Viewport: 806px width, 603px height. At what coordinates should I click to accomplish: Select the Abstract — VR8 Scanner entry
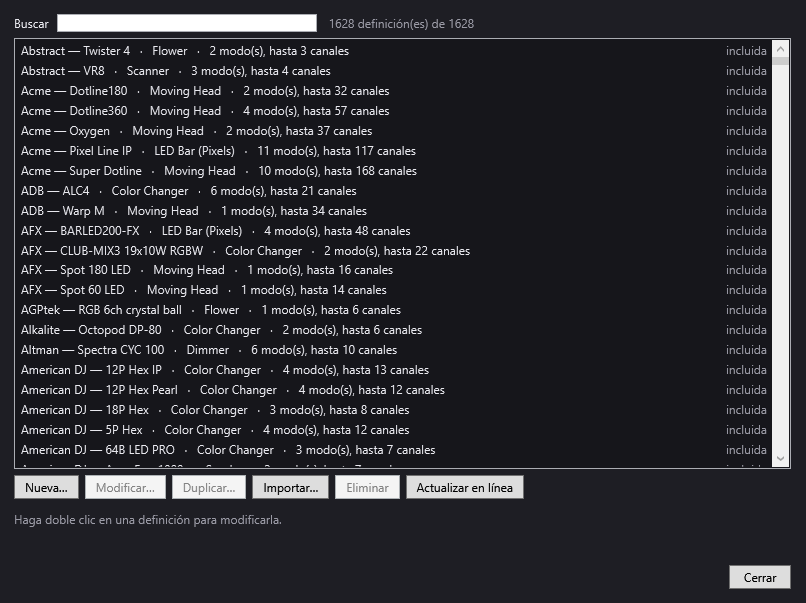coord(393,71)
